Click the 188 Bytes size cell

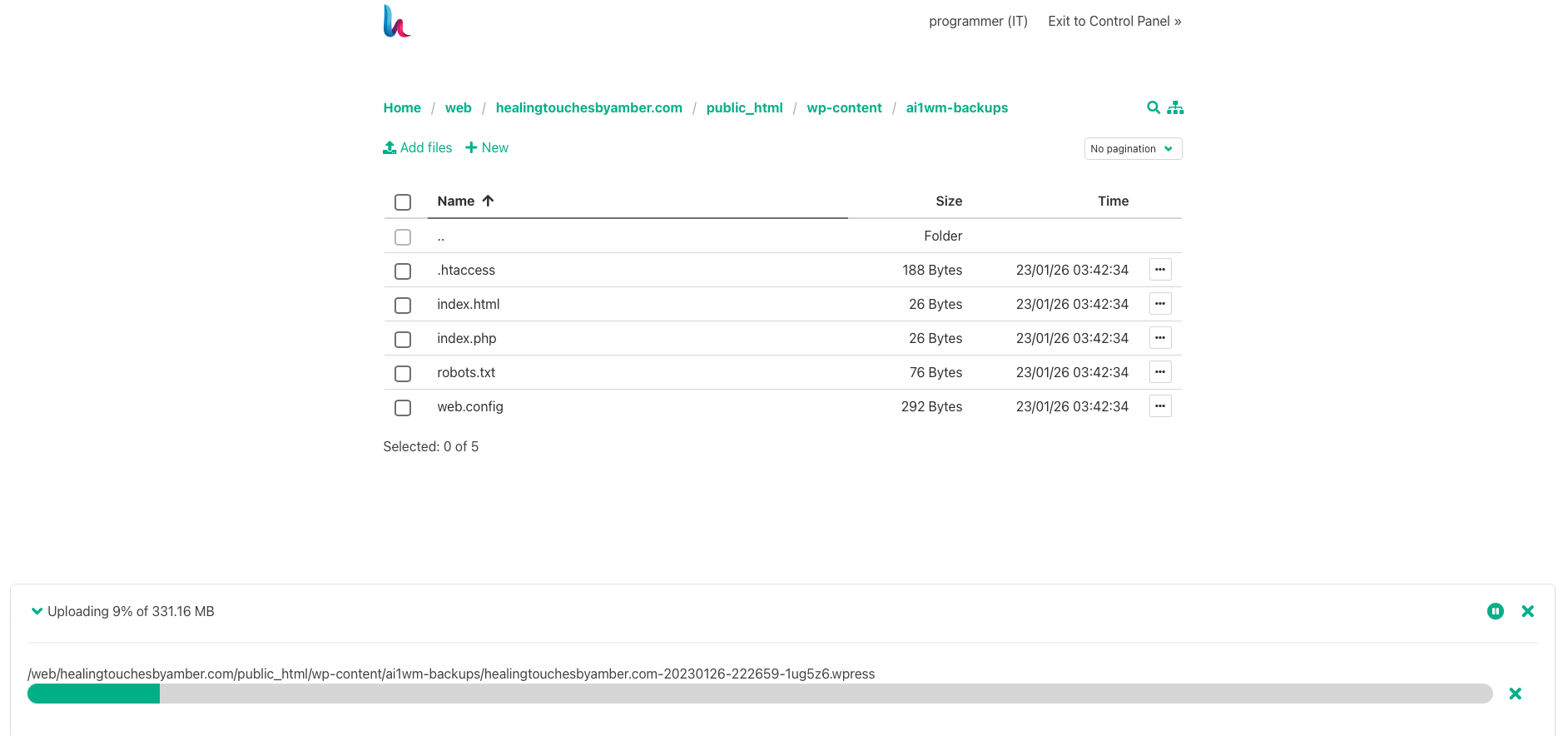(x=932, y=270)
